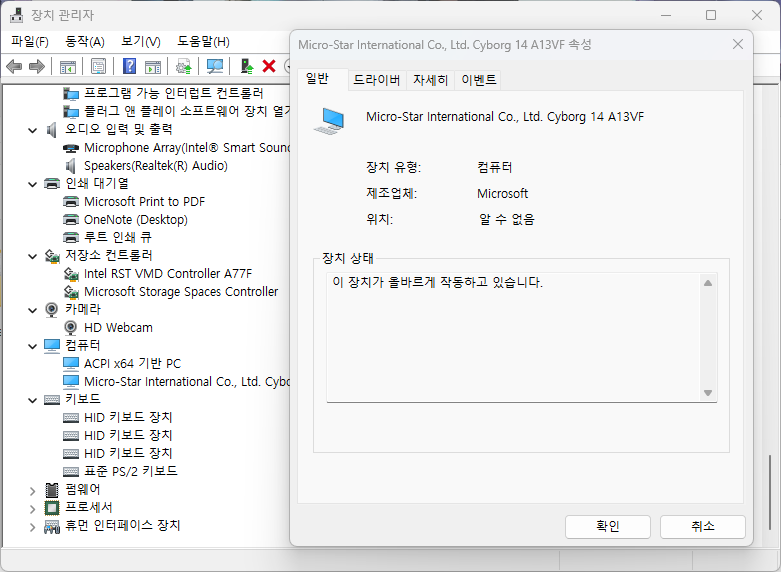Open the 파일(F) menu
781x572 pixels.
click(x=30, y=41)
